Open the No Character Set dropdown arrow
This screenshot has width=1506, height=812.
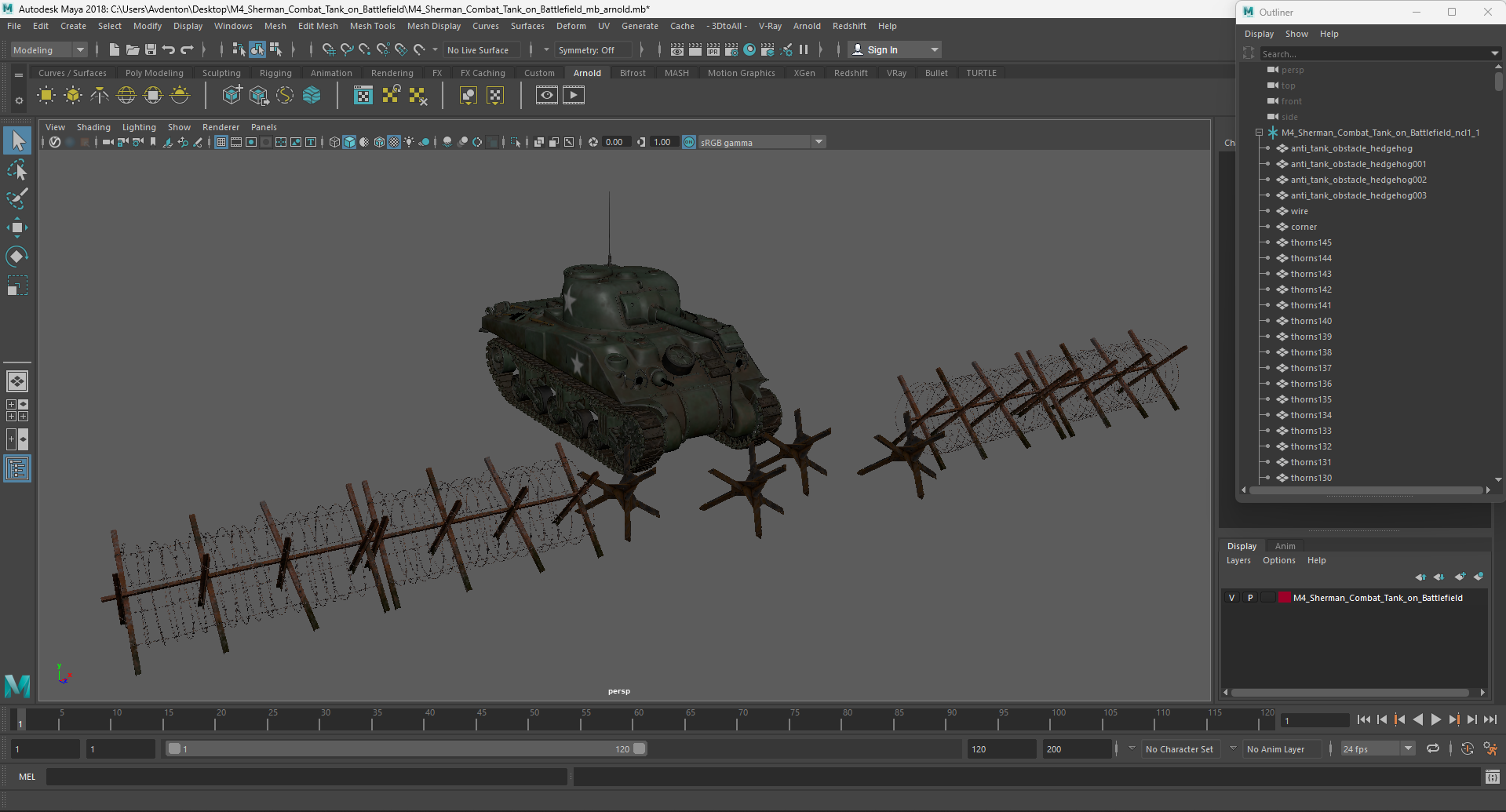1132,748
